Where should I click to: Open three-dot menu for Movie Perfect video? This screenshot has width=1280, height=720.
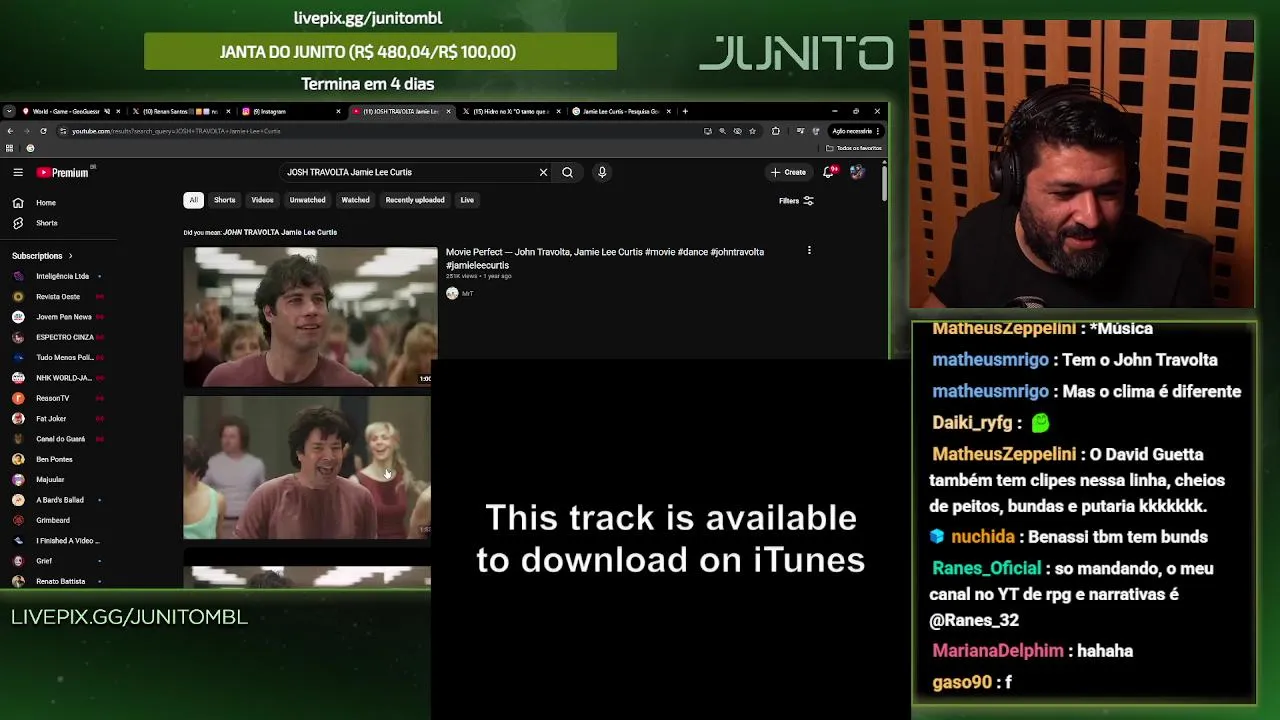[809, 251]
